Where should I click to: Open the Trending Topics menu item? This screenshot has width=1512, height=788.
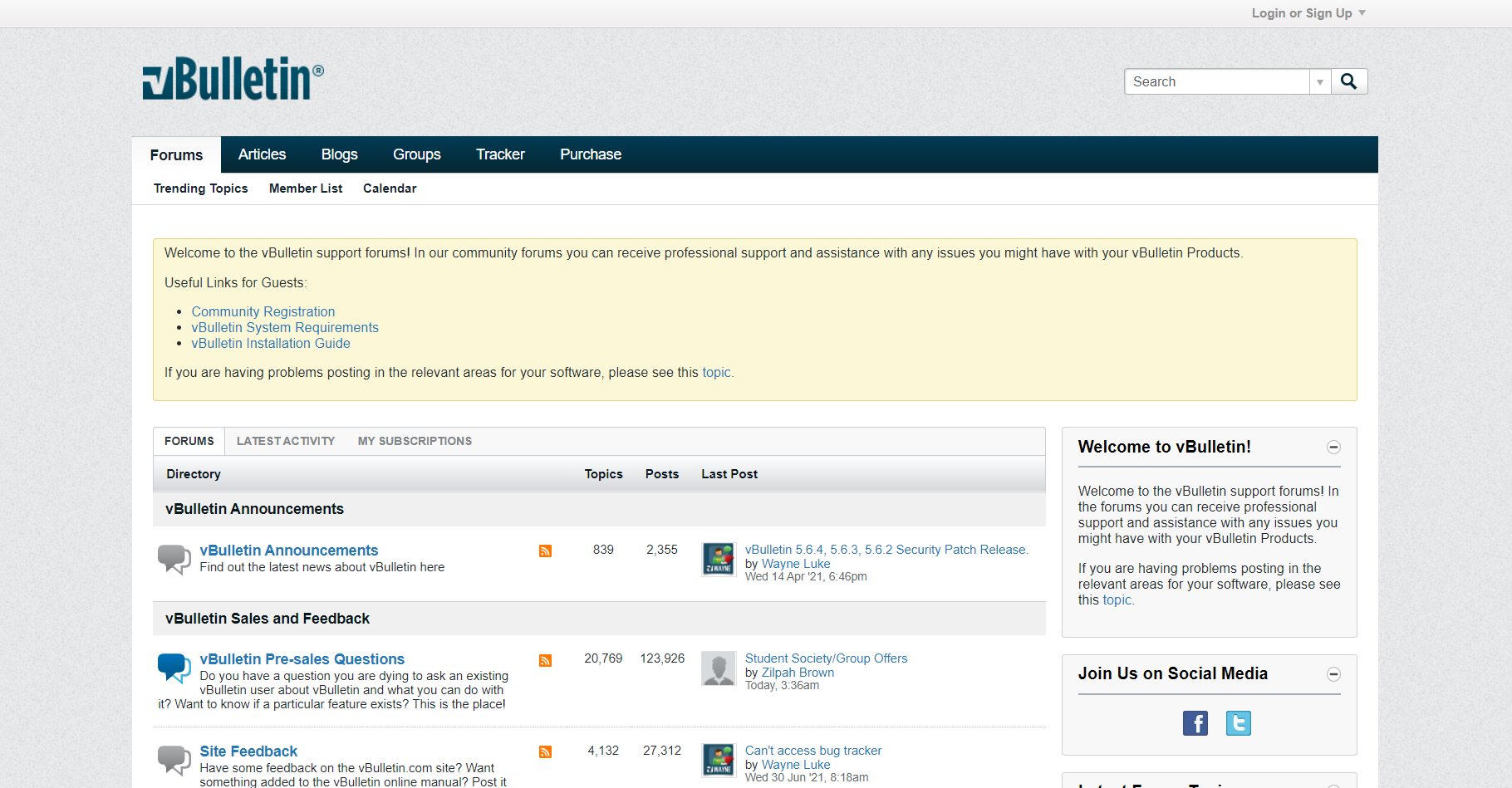[199, 188]
